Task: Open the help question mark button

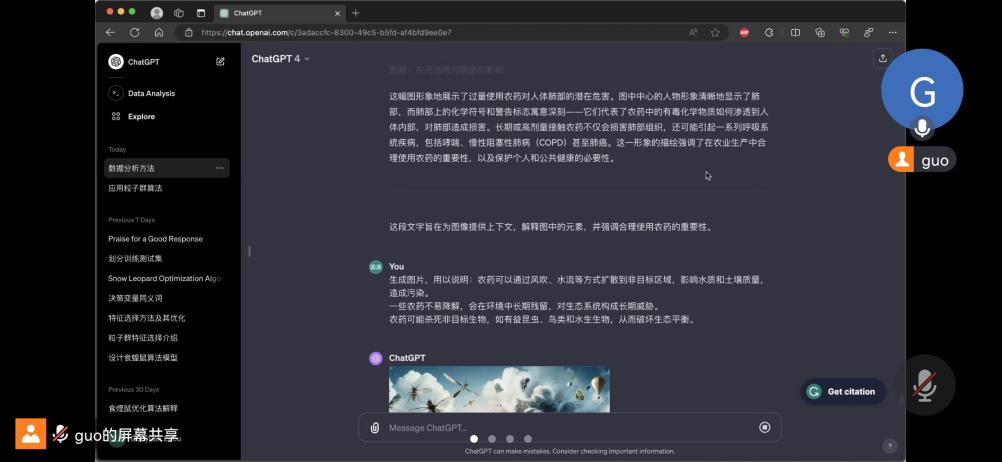Action: (x=889, y=446)
